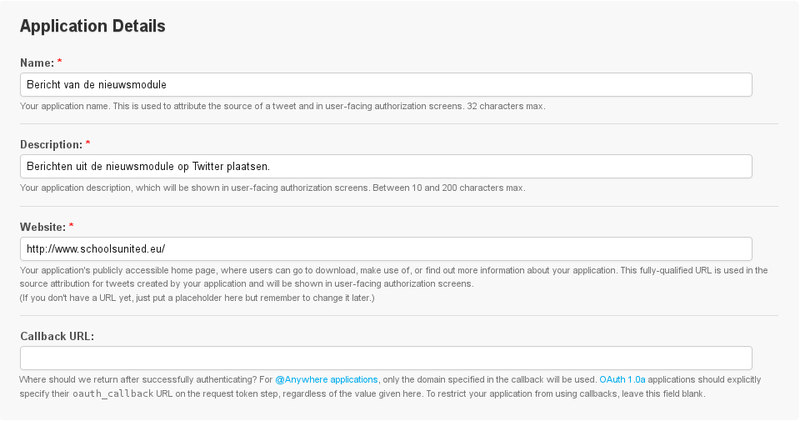Click the Website: field label

[x=43, y=227]
